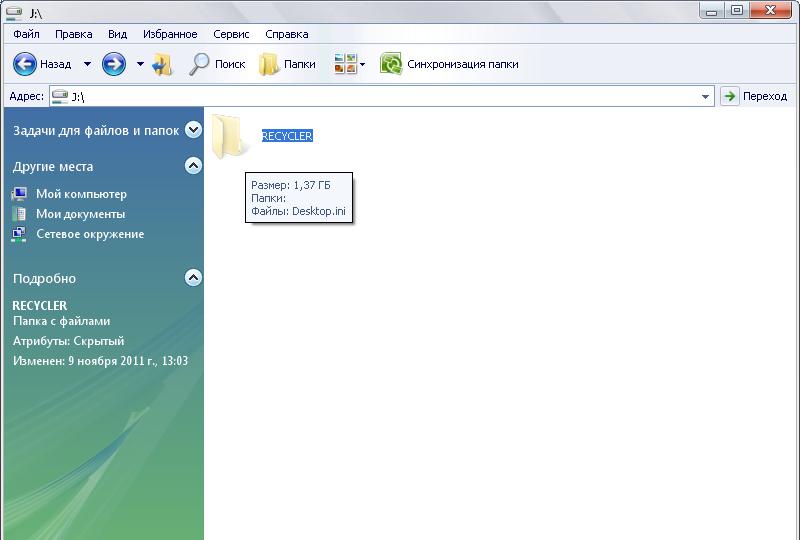Click the Переход go button
The image size is (800, 540).
click(x=755, y=96)
